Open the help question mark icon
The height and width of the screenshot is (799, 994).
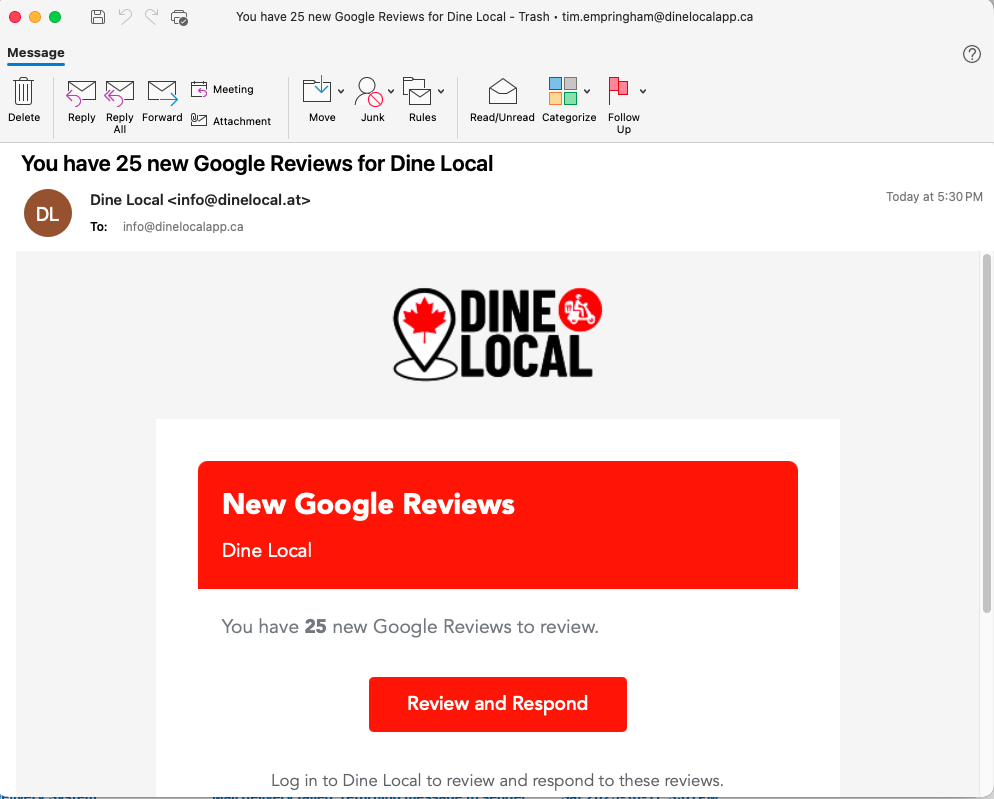pos(971,54)
